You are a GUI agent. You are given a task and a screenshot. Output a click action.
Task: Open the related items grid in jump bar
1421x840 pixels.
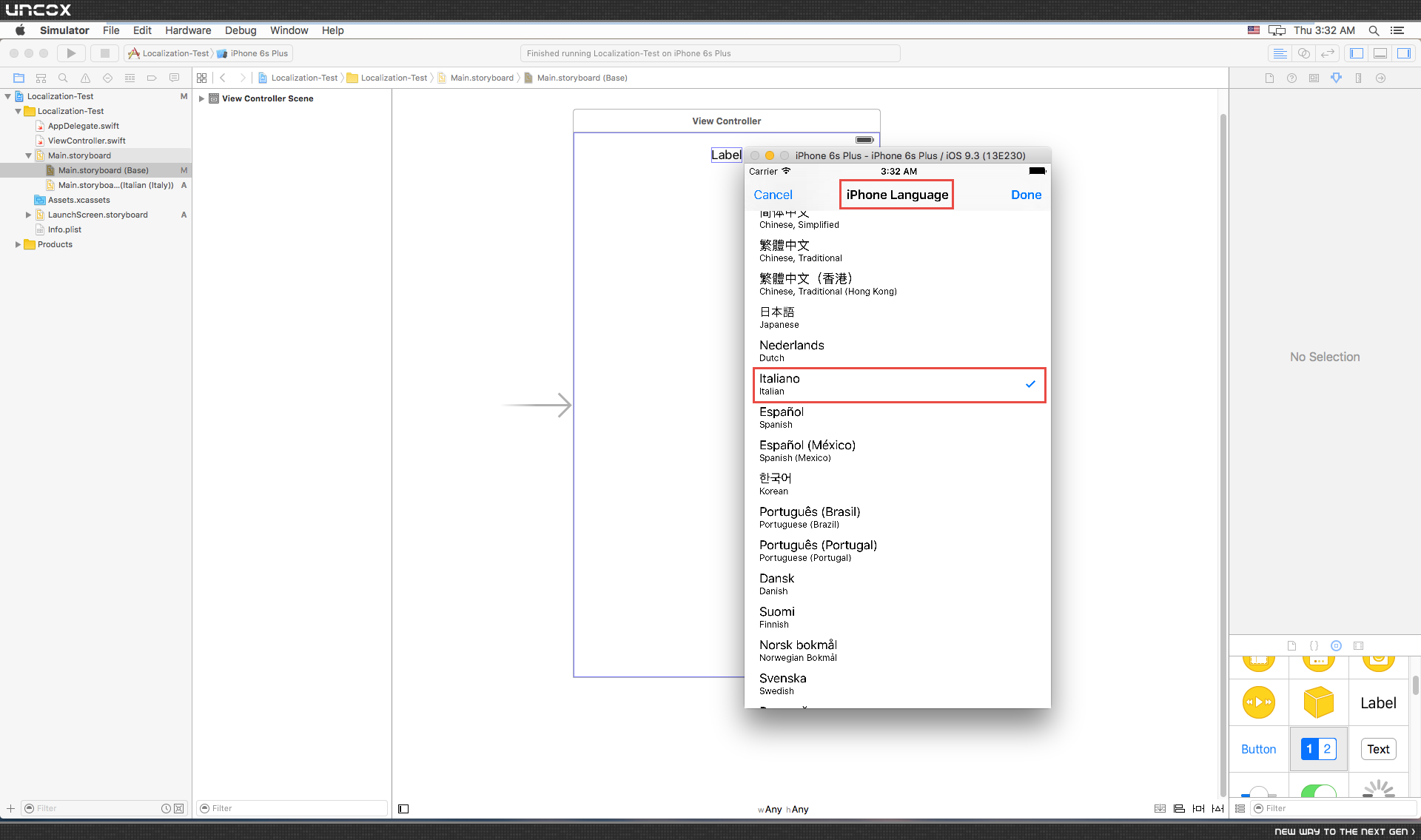click(202, 78)
